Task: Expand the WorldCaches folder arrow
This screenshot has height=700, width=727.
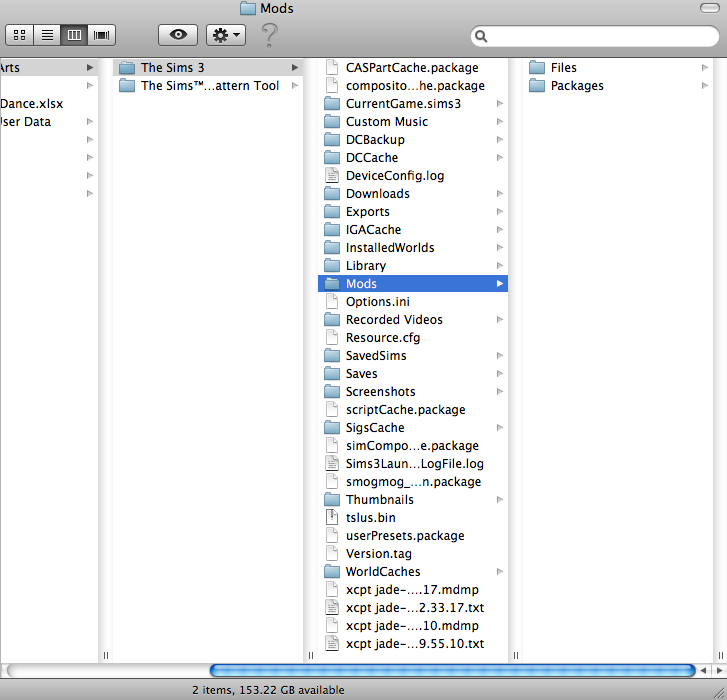Action: point(499,572)
